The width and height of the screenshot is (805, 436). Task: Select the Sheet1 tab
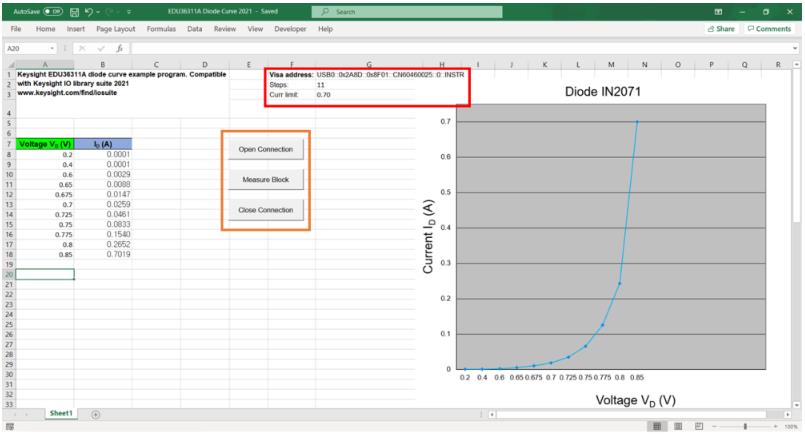click(x=62, y=413)
